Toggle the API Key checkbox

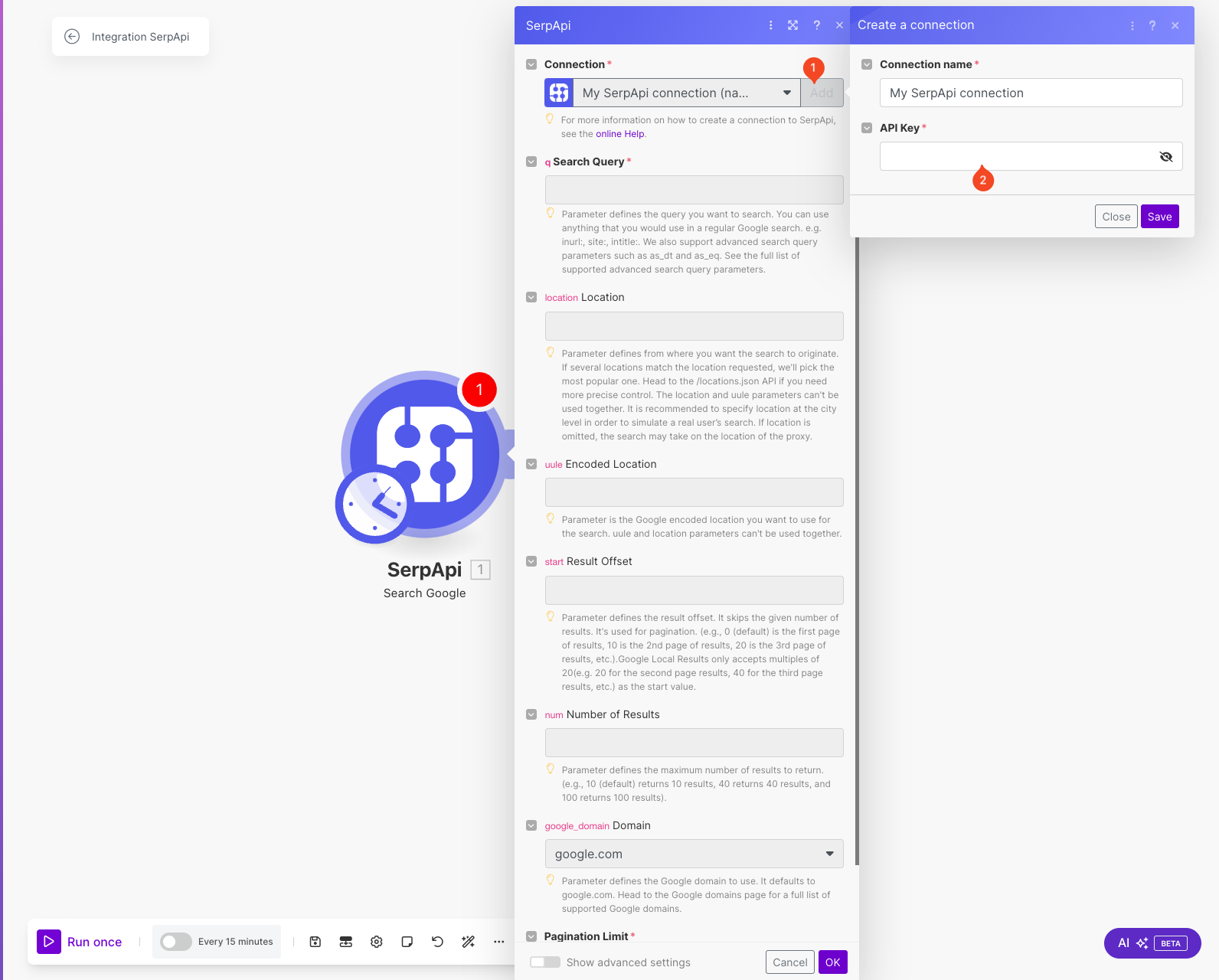point(867,128)
